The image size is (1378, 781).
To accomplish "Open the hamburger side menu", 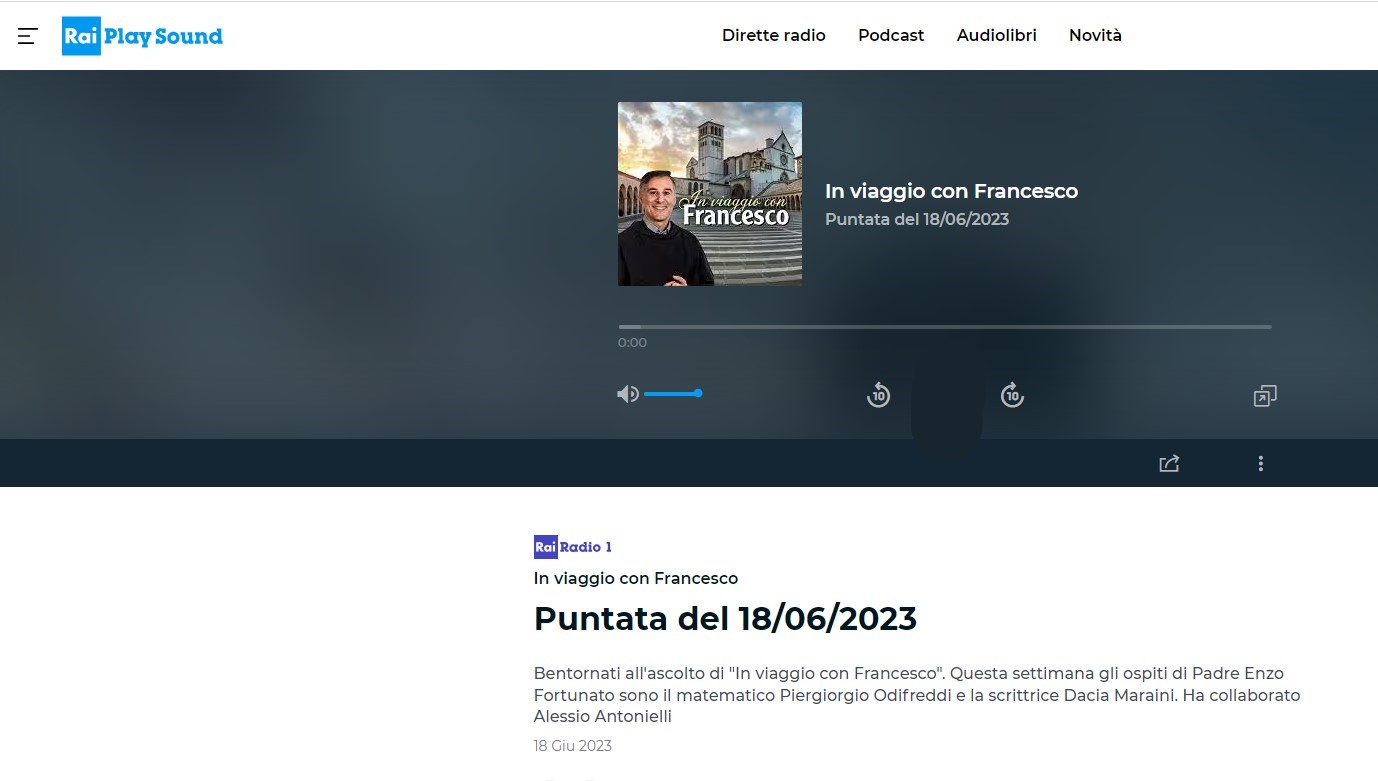I will 28,36.
